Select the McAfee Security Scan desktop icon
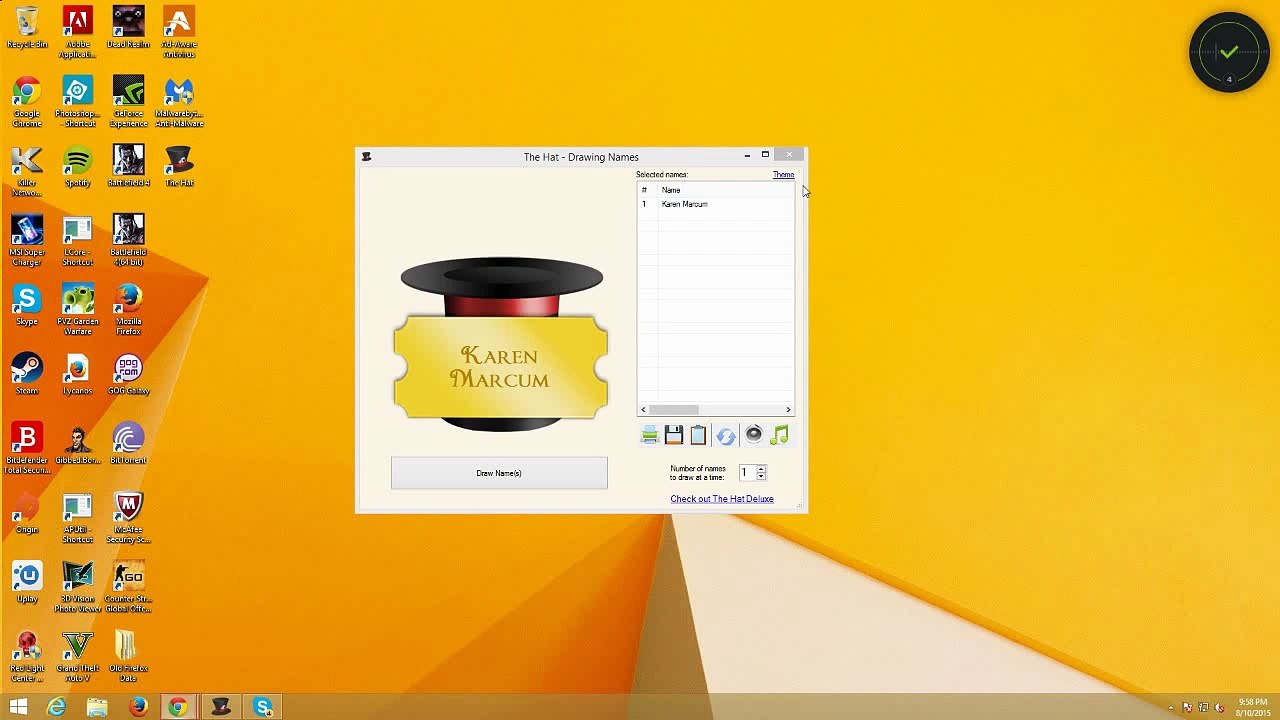 tap(128, 517)
